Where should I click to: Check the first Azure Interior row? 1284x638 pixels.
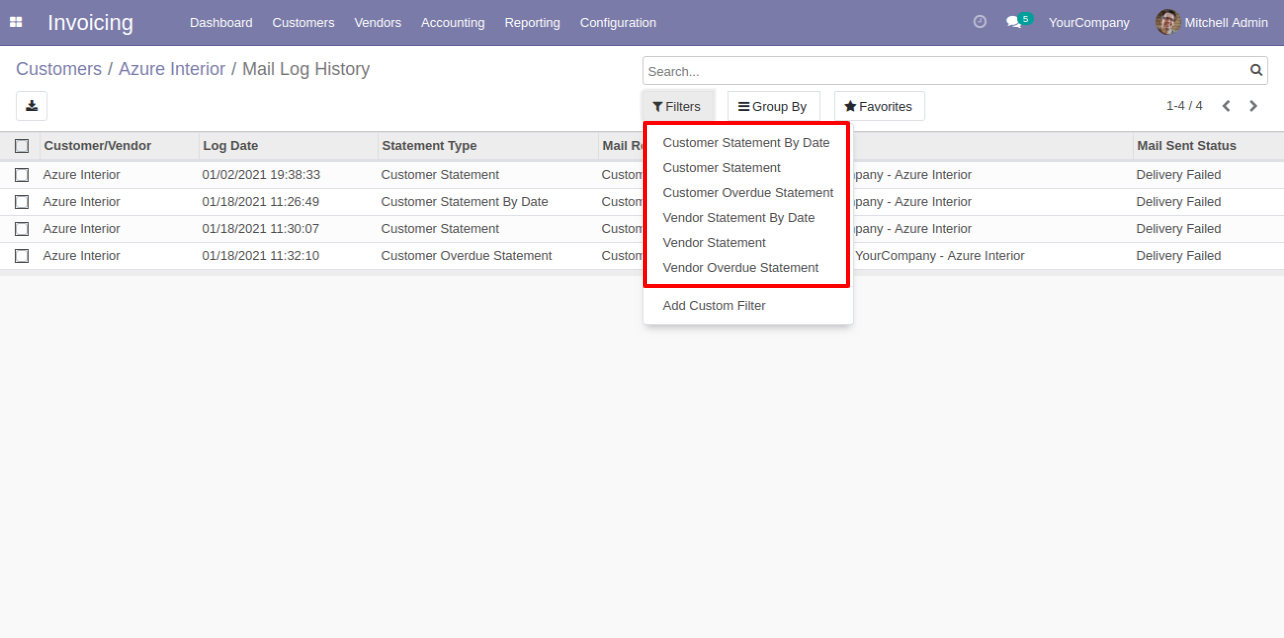22,175
